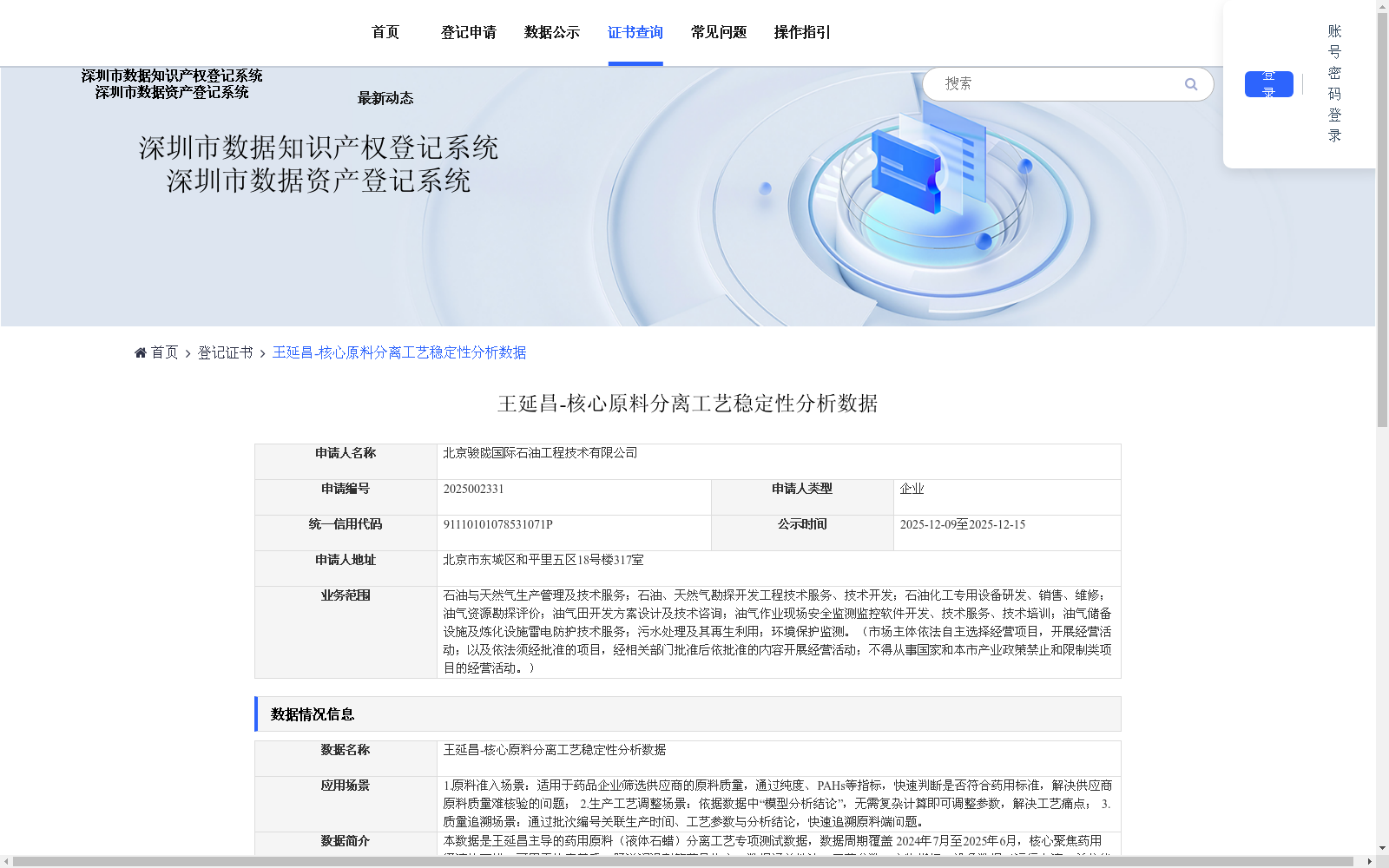1389x868 pixels.
Task: Select applicant type value 企业
Action: pyautogui.click(x=912, y=489)
